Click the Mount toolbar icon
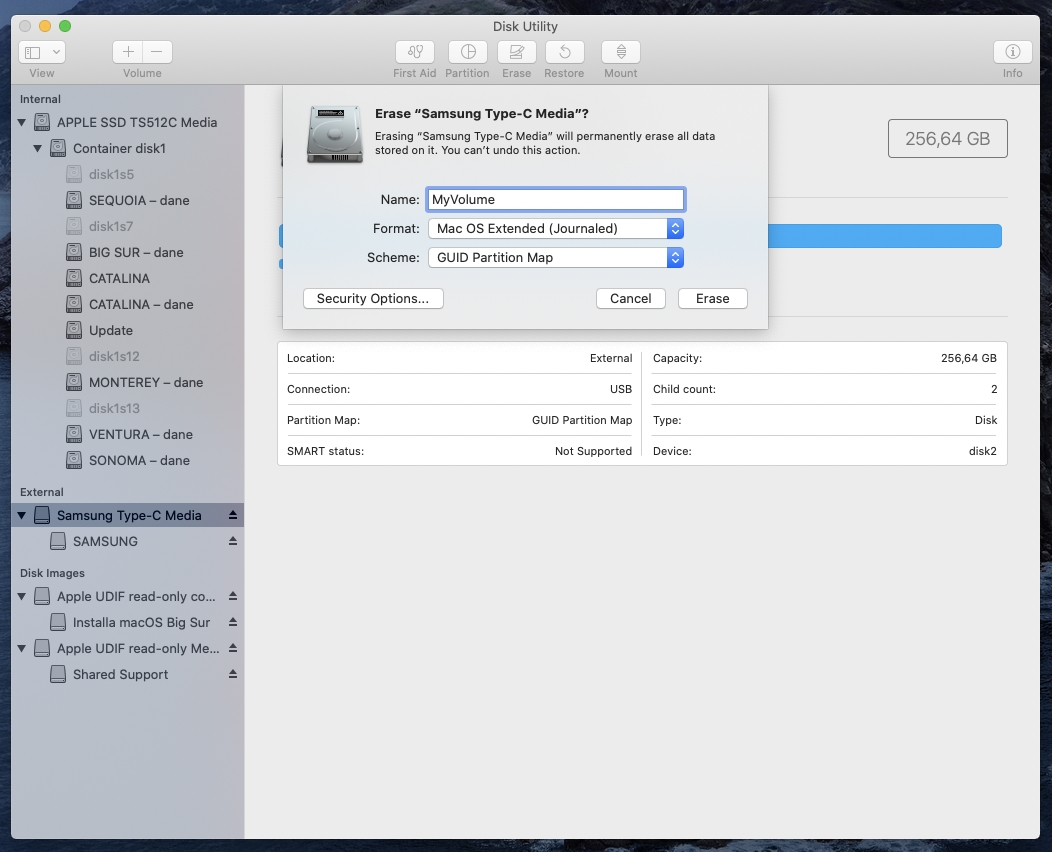This screenshot has height=852, width=1052. click(x=621, y=52)
